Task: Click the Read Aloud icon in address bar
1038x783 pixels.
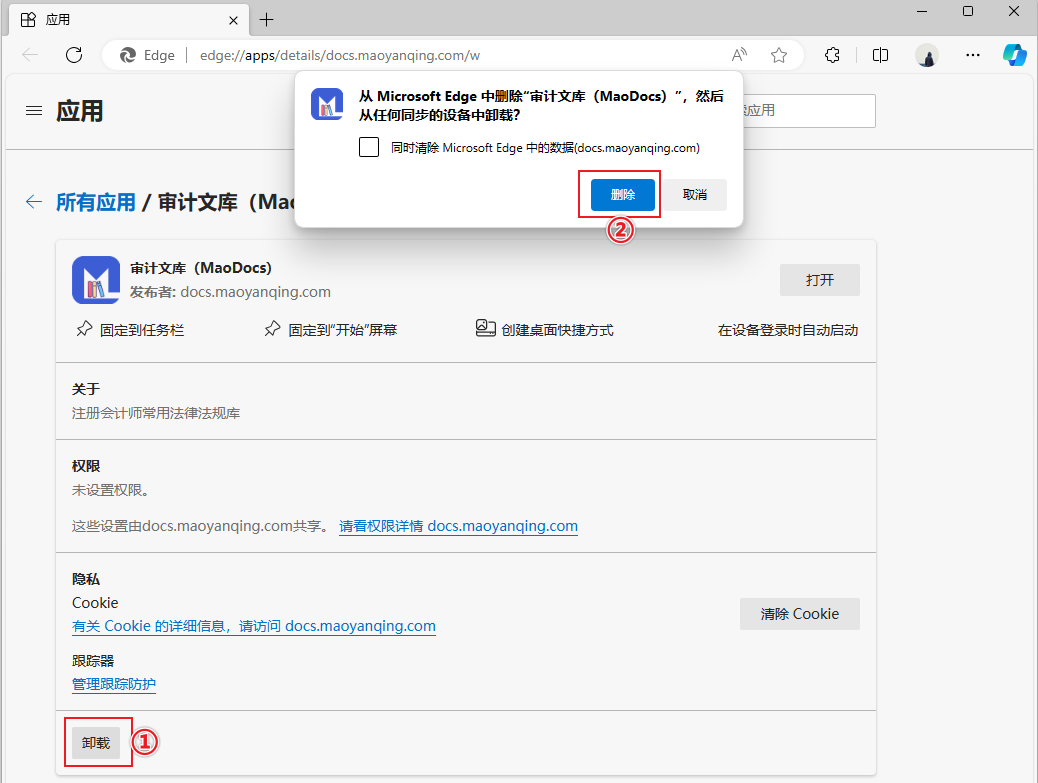Action: 739,55
